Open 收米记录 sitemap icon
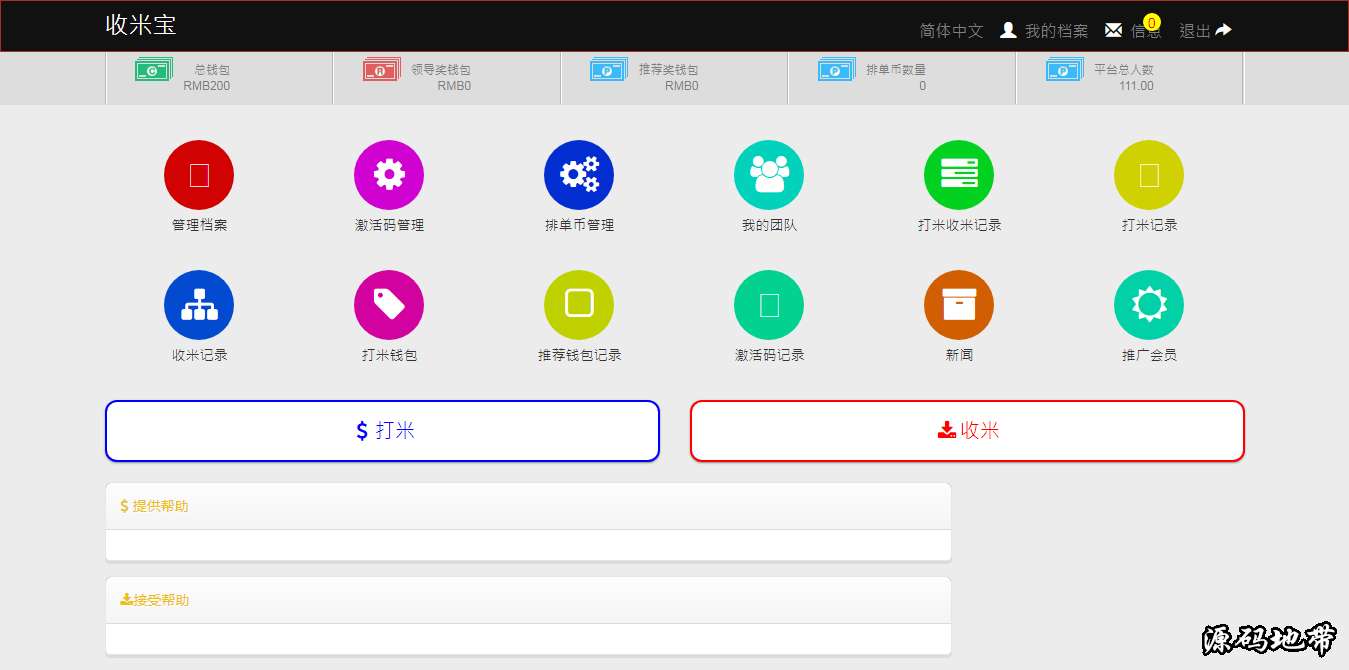The image size is (1349, 670). click(x=199, y=305)
